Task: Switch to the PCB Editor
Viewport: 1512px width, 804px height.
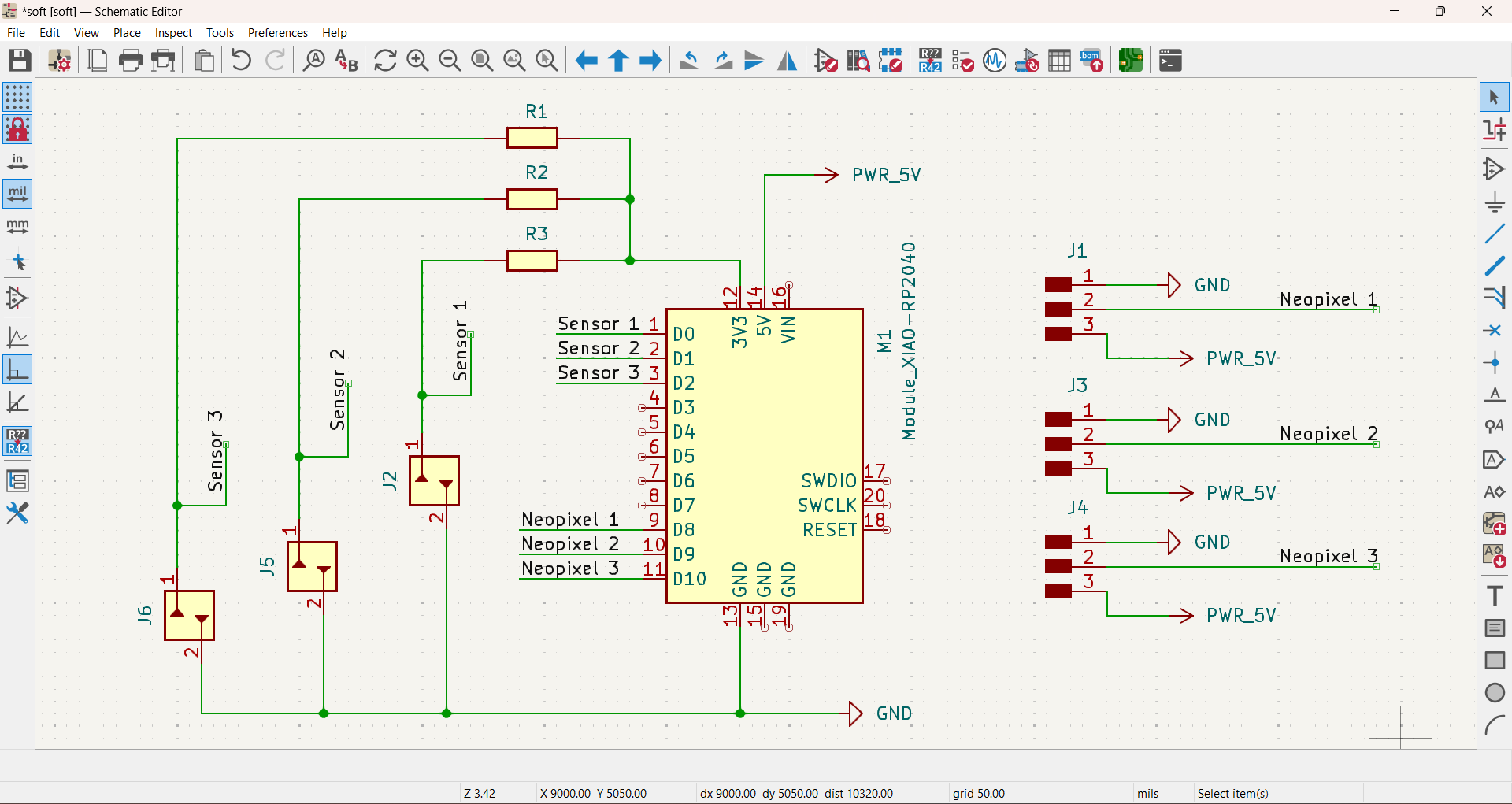Action: (x=1131, y=60)
